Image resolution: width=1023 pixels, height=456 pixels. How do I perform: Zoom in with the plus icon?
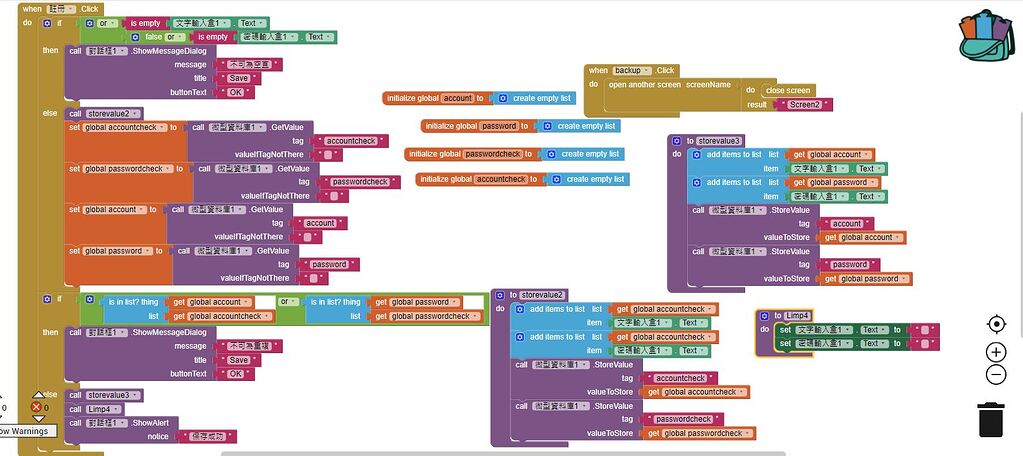[996, 352]
